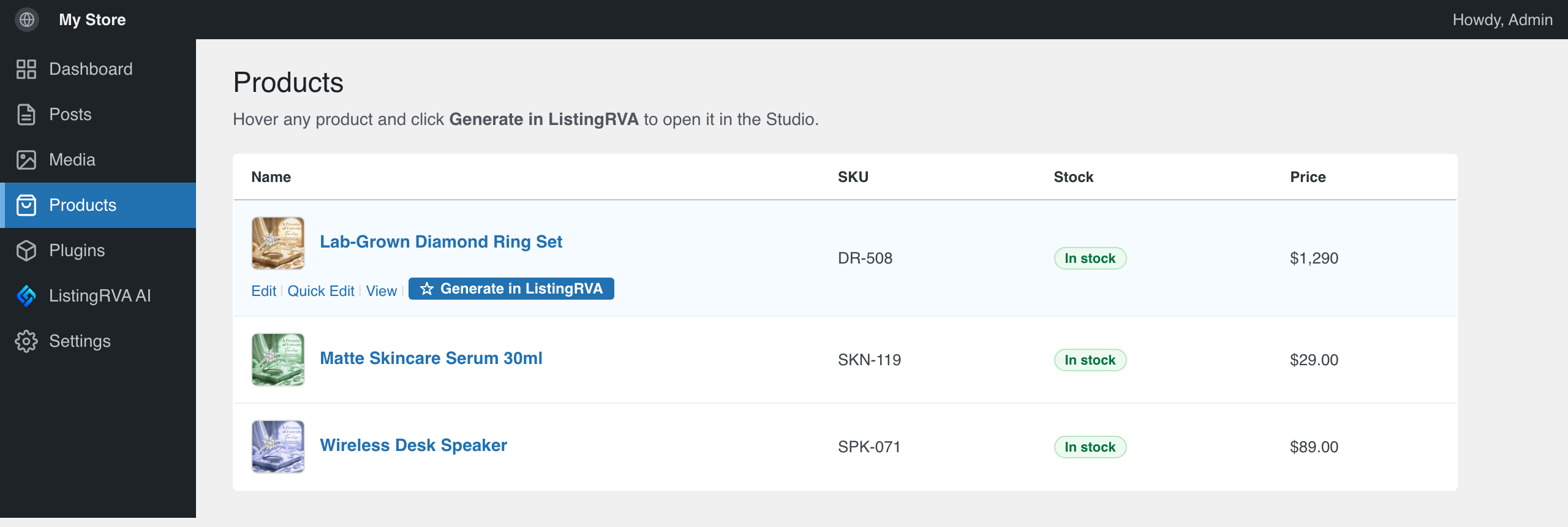Image resolution: width=1568 pixels, height=527 pixels.
Task: Click the Settings gear icon
Action: click(x=26, y=341)
